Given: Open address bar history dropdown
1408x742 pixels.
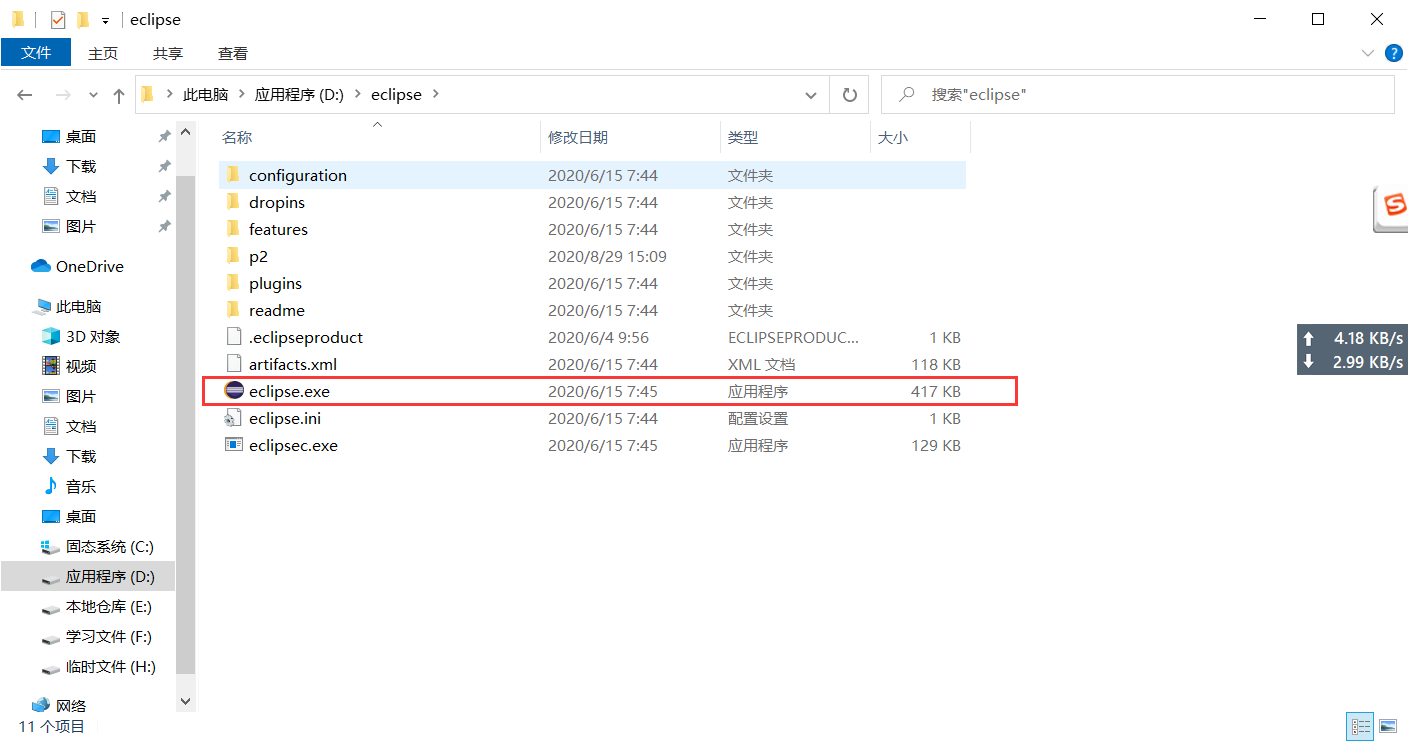Looking at the screenshot, I should point(811,95).
